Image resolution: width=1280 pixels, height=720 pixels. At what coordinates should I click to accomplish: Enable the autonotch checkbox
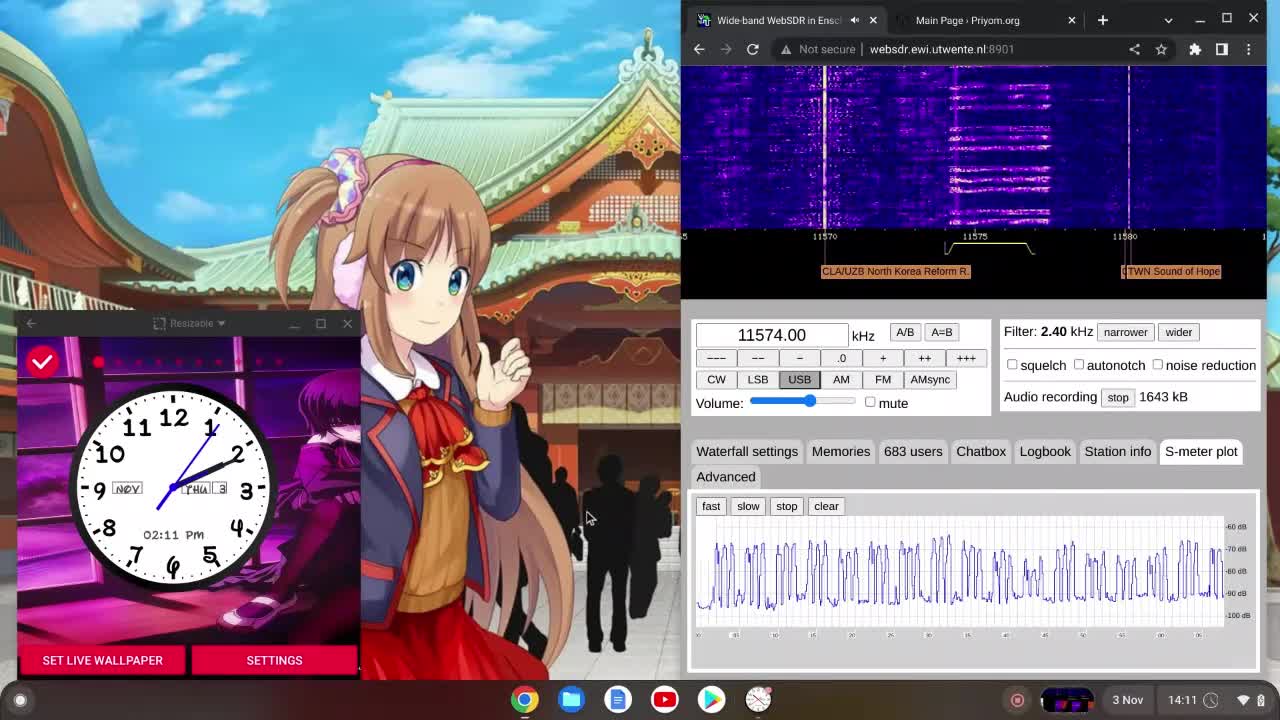click(x=1079, y=365)
